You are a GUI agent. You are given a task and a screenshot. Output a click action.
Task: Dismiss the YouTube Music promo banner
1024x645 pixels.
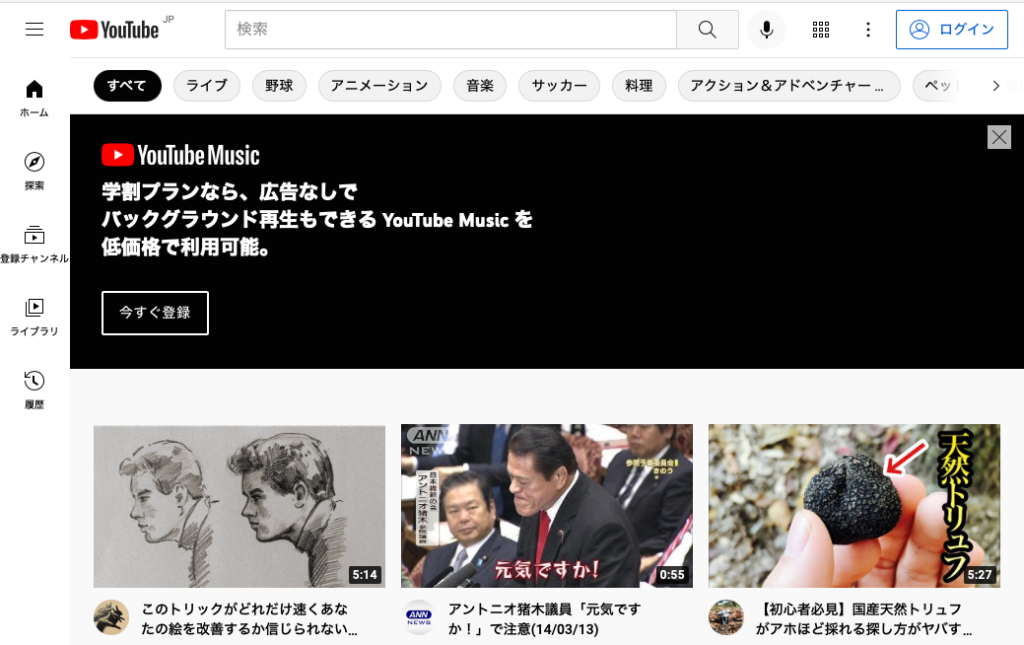click(x=998, y=137)
